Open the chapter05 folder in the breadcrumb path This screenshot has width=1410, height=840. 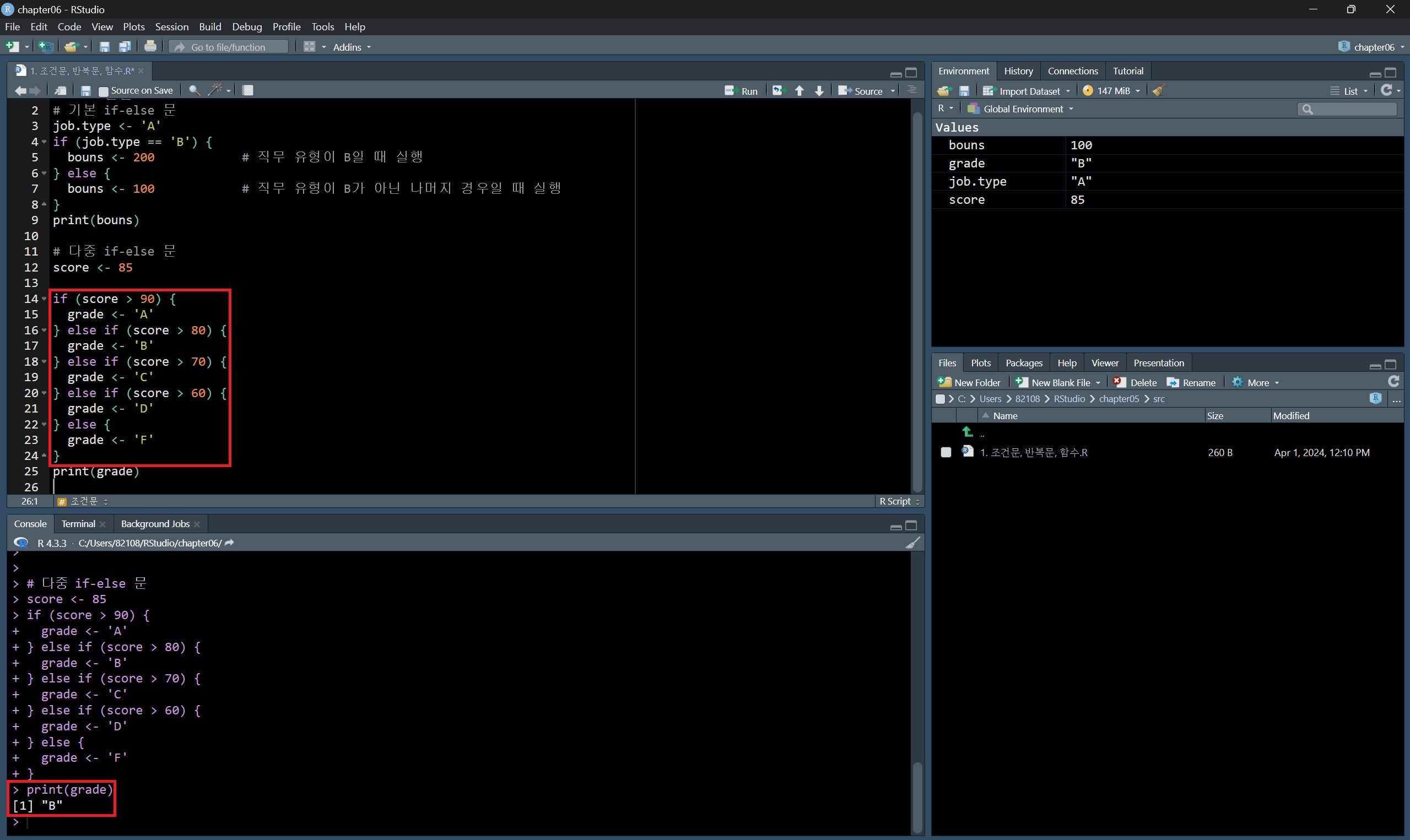[1118, 399]
